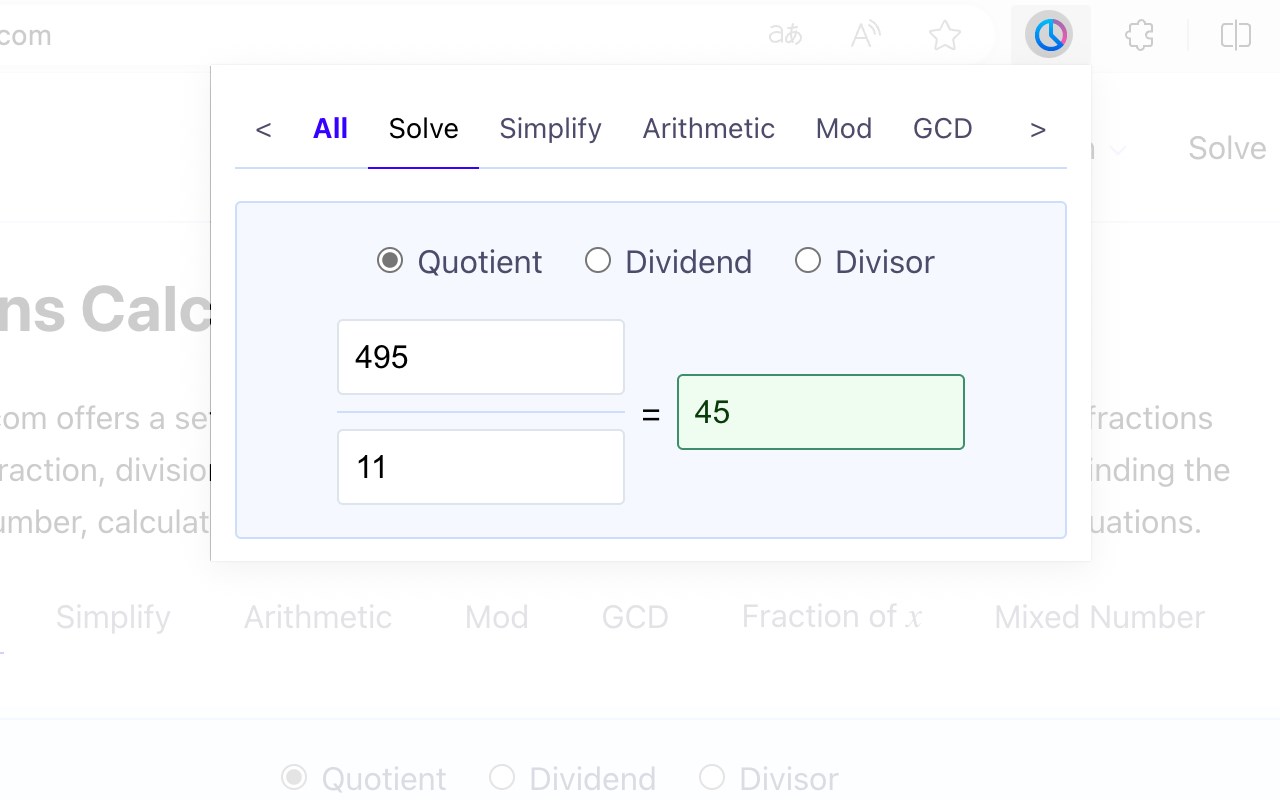This screenshot has height=800, width=1280.
Task: Open the Arithmetic tab
Action: 708,129
